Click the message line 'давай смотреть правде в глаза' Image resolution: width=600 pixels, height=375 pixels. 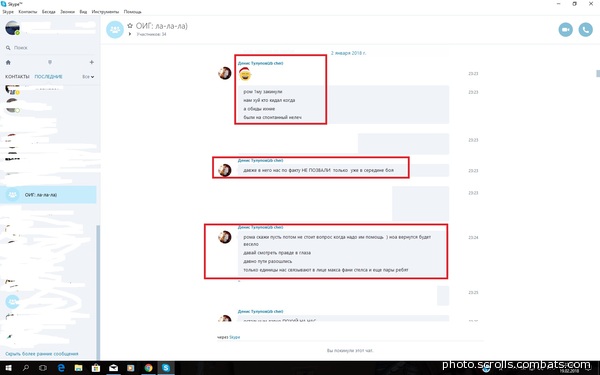click(x=277, y=253)
